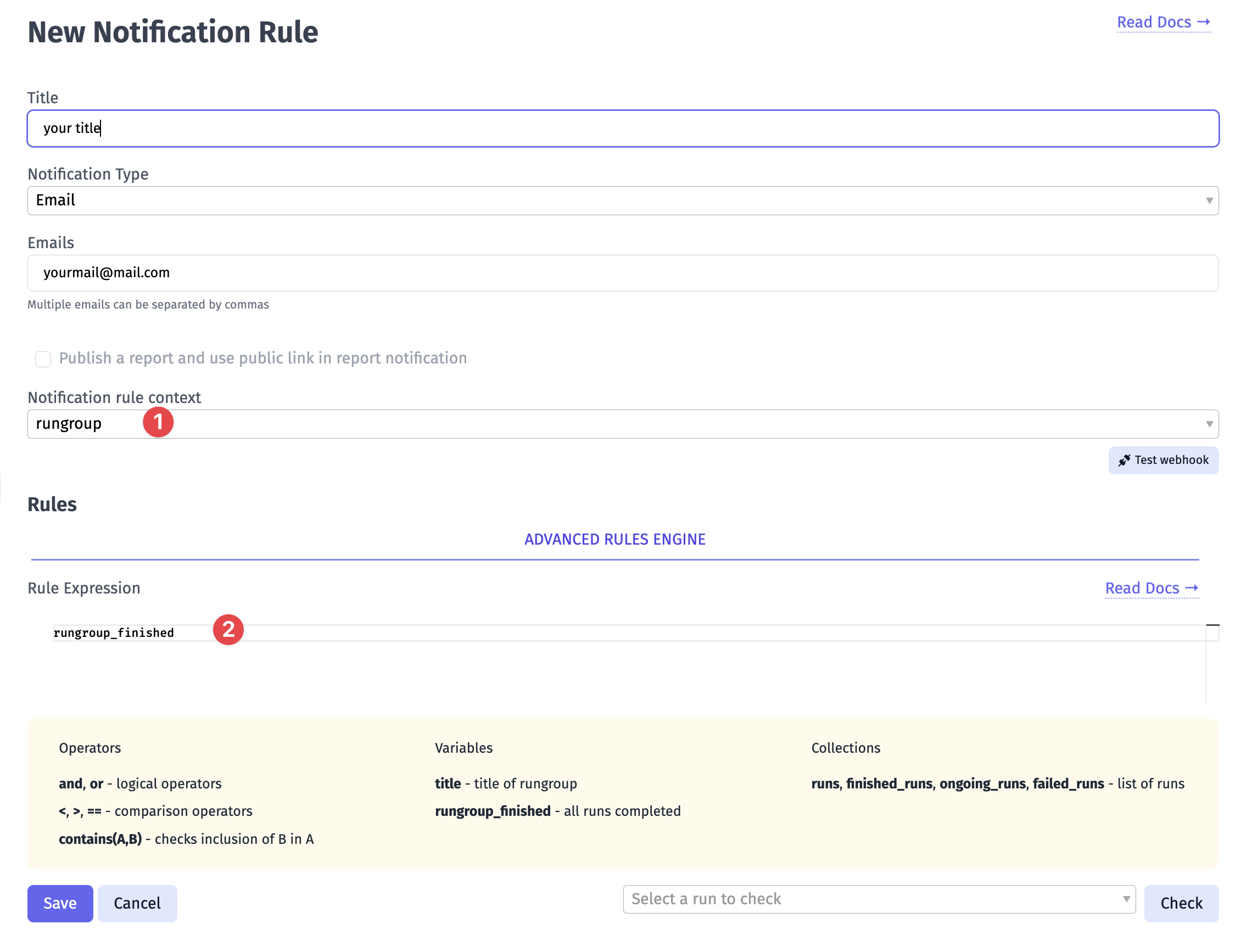Click the Emails input field
Image resolution: width=1241 pixels, height=952 pixels.
pos(623,273)
